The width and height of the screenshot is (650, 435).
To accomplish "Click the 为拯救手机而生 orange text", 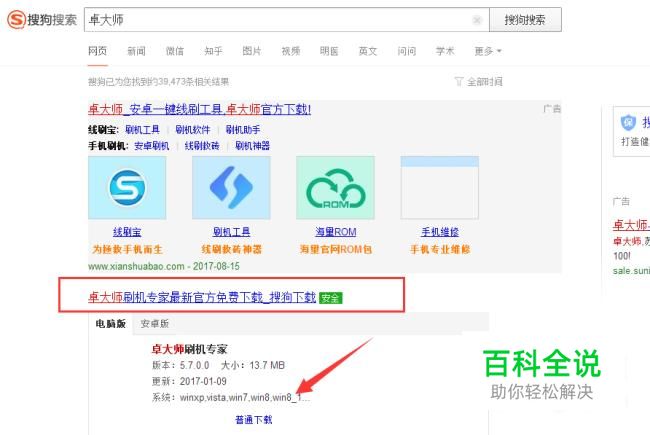I will pos(127,249).
